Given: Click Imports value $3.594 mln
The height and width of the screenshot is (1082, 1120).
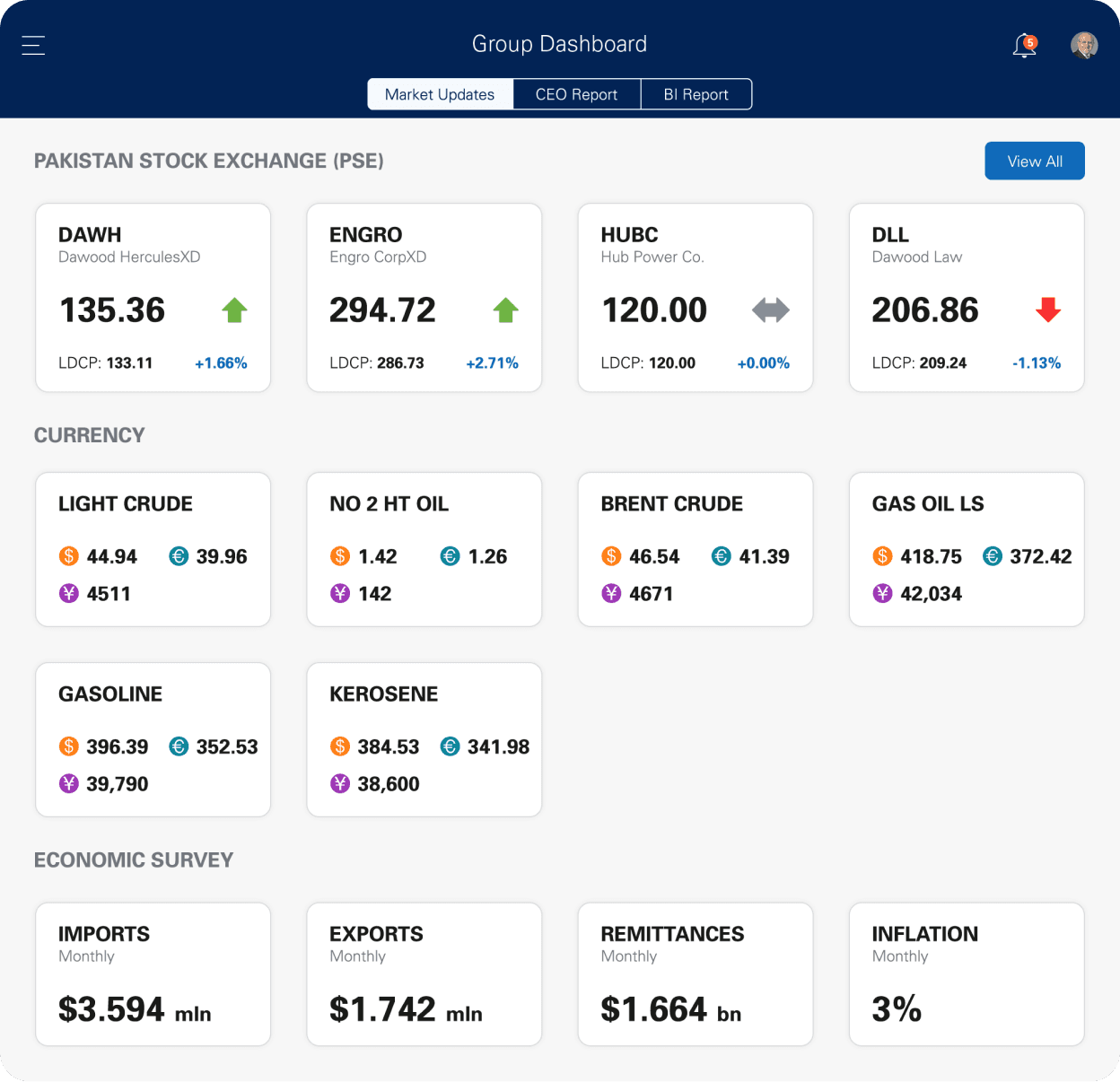Looking at the screenshot, I should pyautogui.click(x=135, y=1010).
